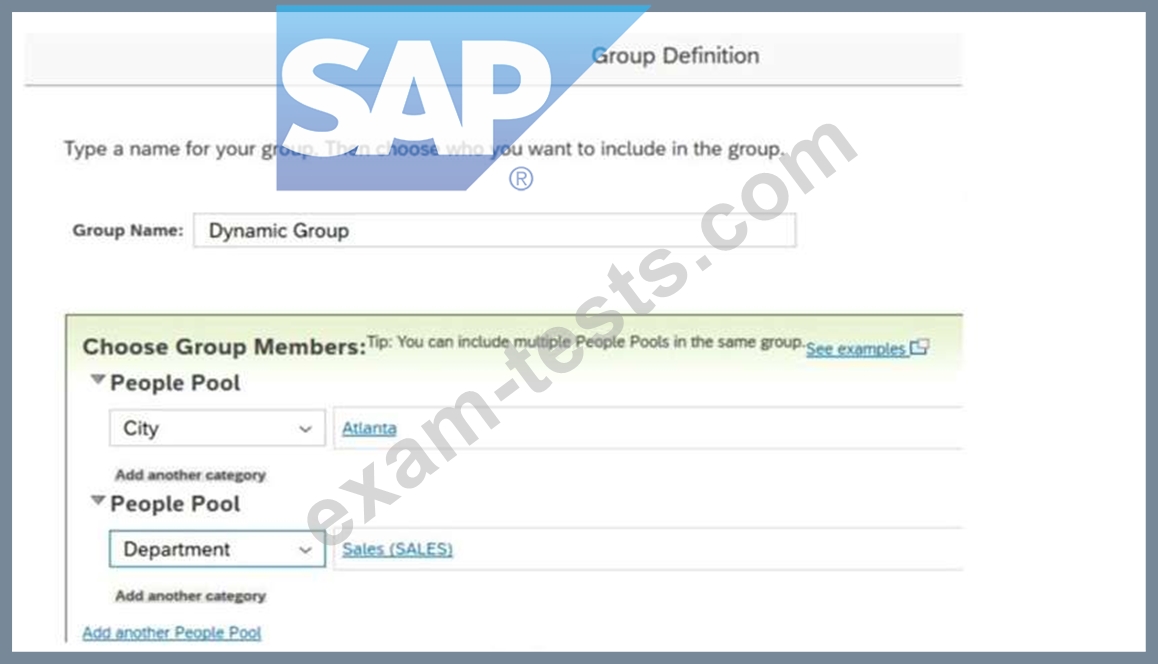Collapse the first People Pool section
Screen dimensions: 1158x664
[x=97, y=380]
